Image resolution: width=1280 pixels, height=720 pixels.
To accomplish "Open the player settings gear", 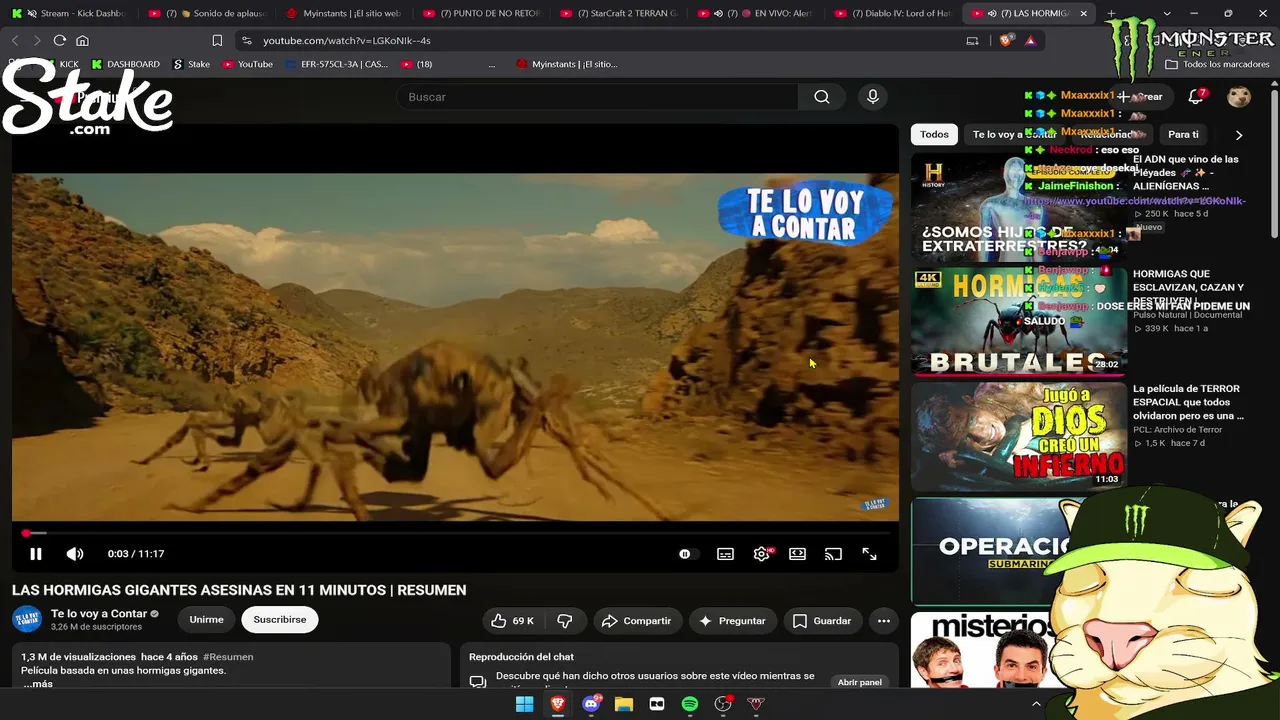I will tap(761, 554).
